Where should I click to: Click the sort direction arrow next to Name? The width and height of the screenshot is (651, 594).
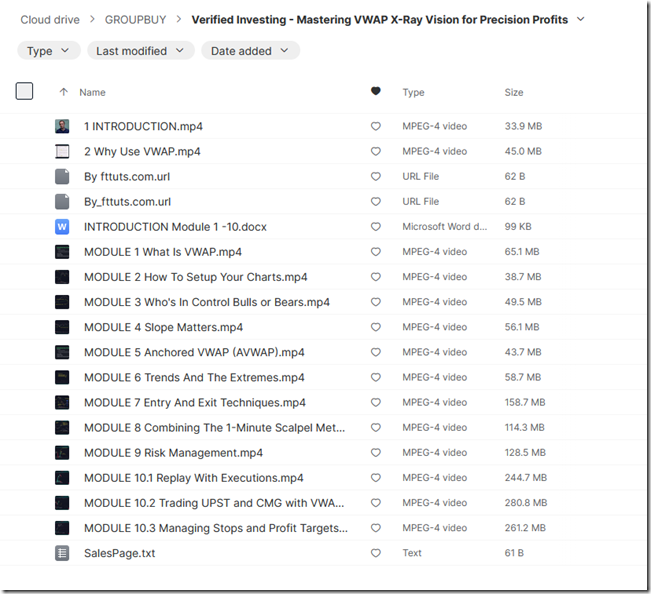point(64,92)
